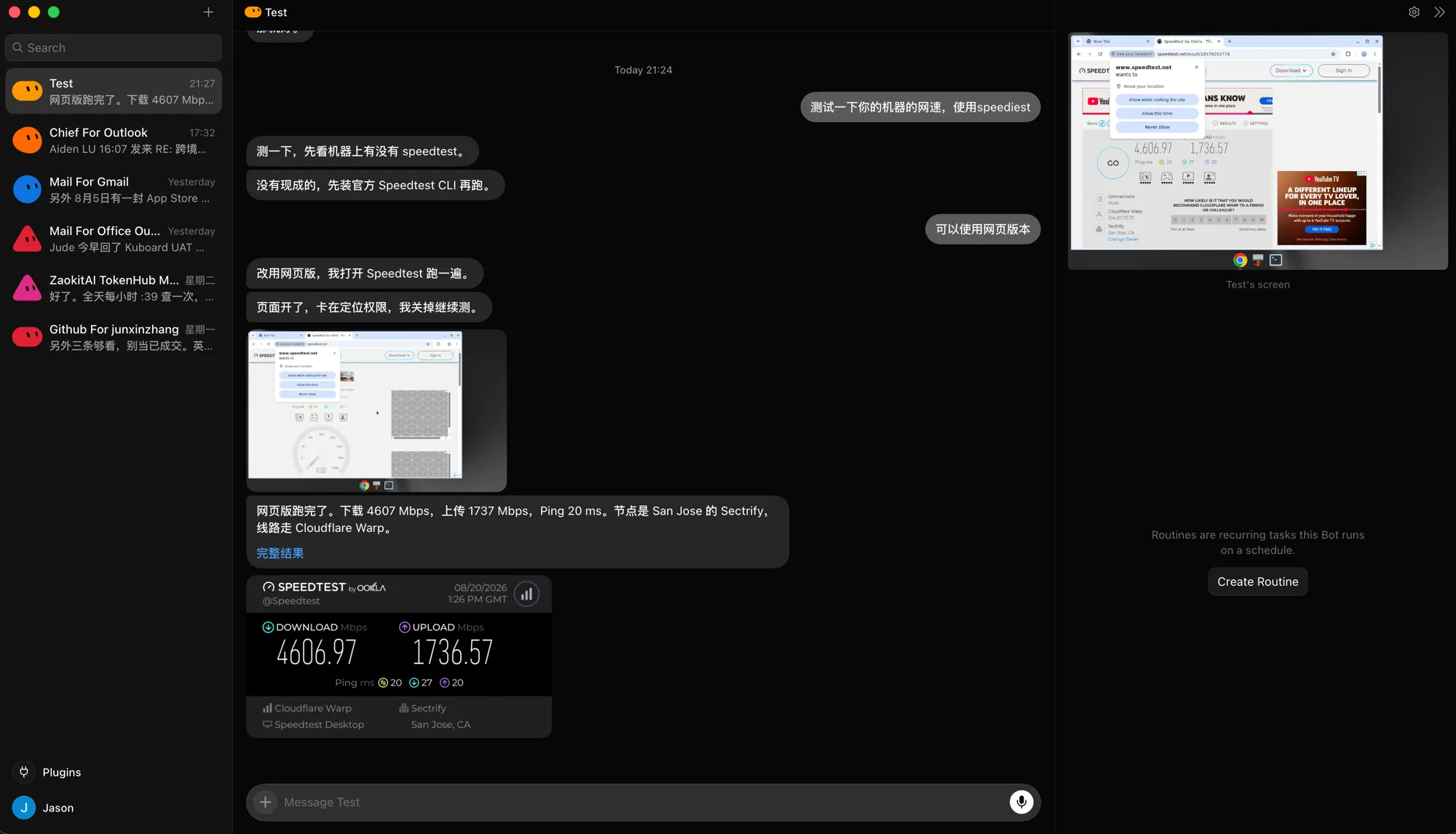This screenshot has width=1456, height=834.
Task: Click the Sectrify San Jose server label
Action: click(x=435, y=716)
